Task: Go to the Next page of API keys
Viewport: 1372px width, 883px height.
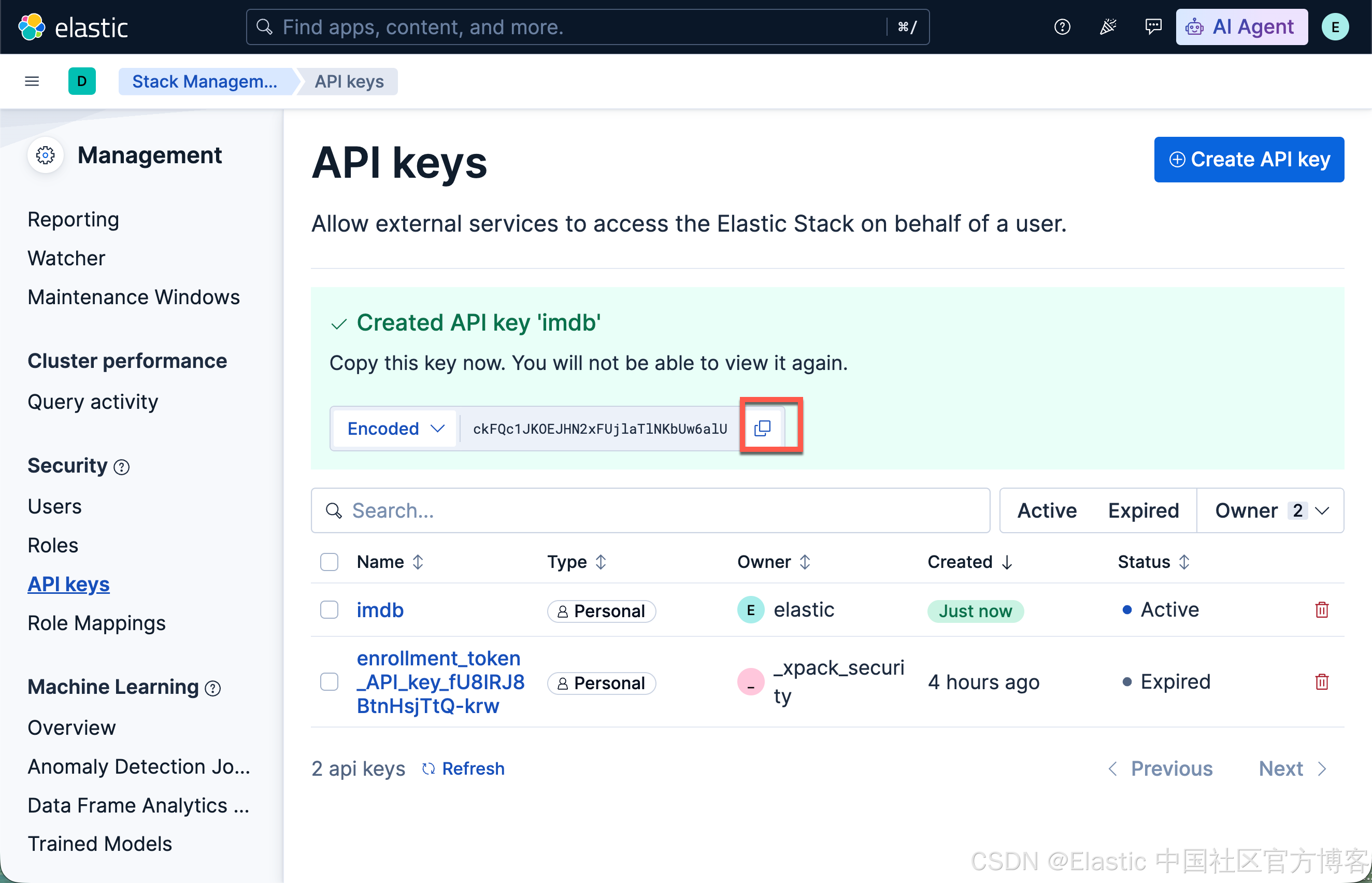Action: point(1293,769)
